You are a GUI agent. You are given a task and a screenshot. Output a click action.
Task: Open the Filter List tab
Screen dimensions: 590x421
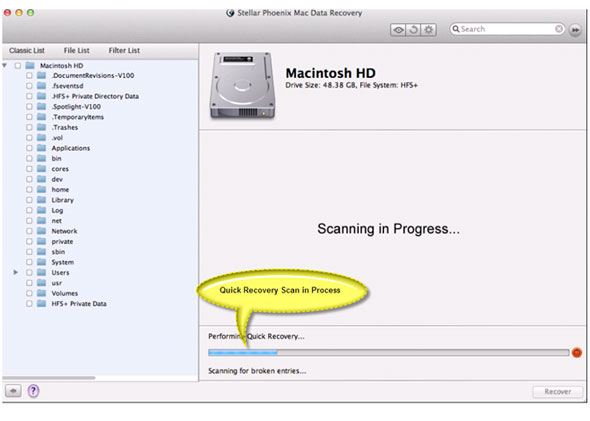124,50
